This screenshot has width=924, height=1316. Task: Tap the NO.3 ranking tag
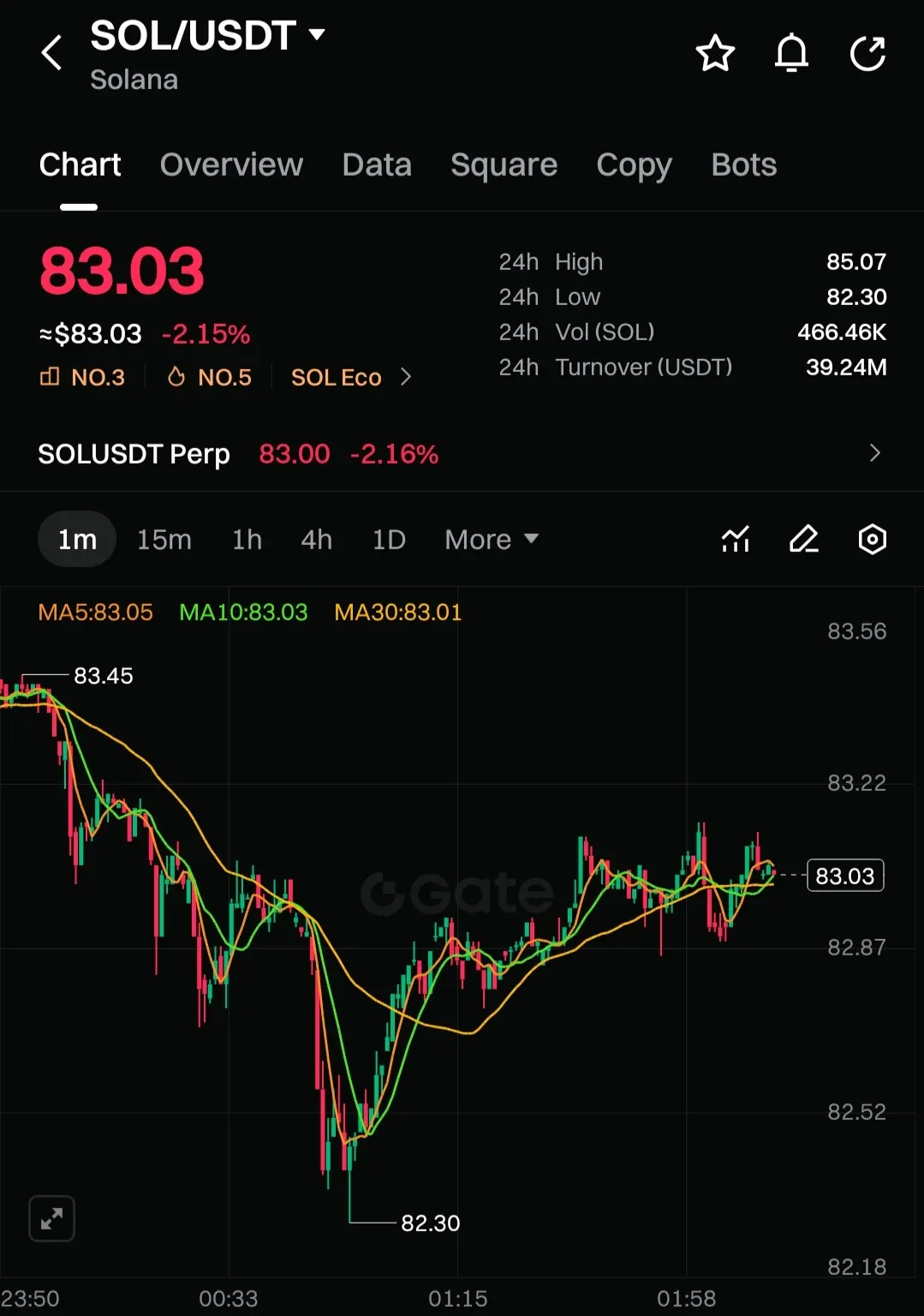click(x=82, y=377)
